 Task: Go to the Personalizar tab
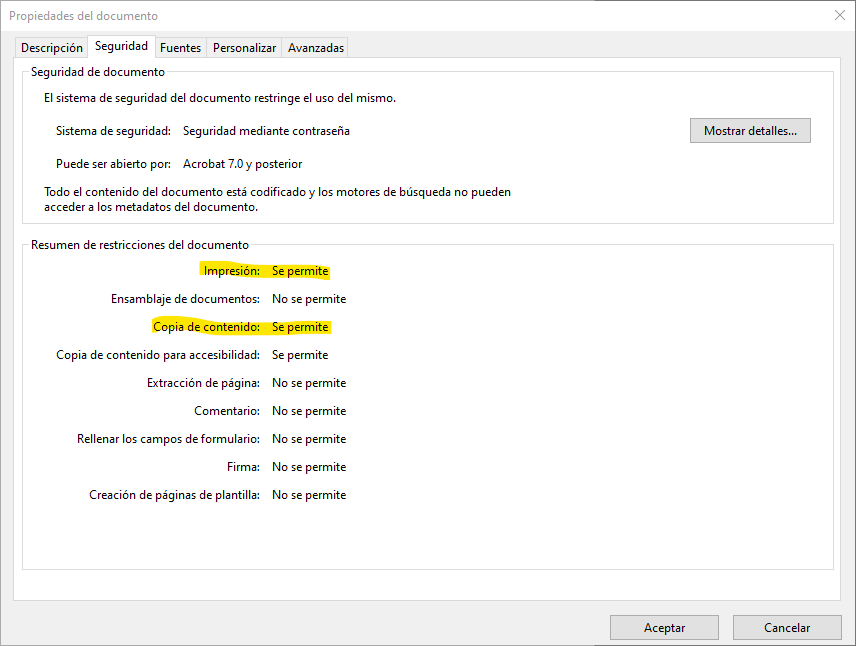coord(244,47)
